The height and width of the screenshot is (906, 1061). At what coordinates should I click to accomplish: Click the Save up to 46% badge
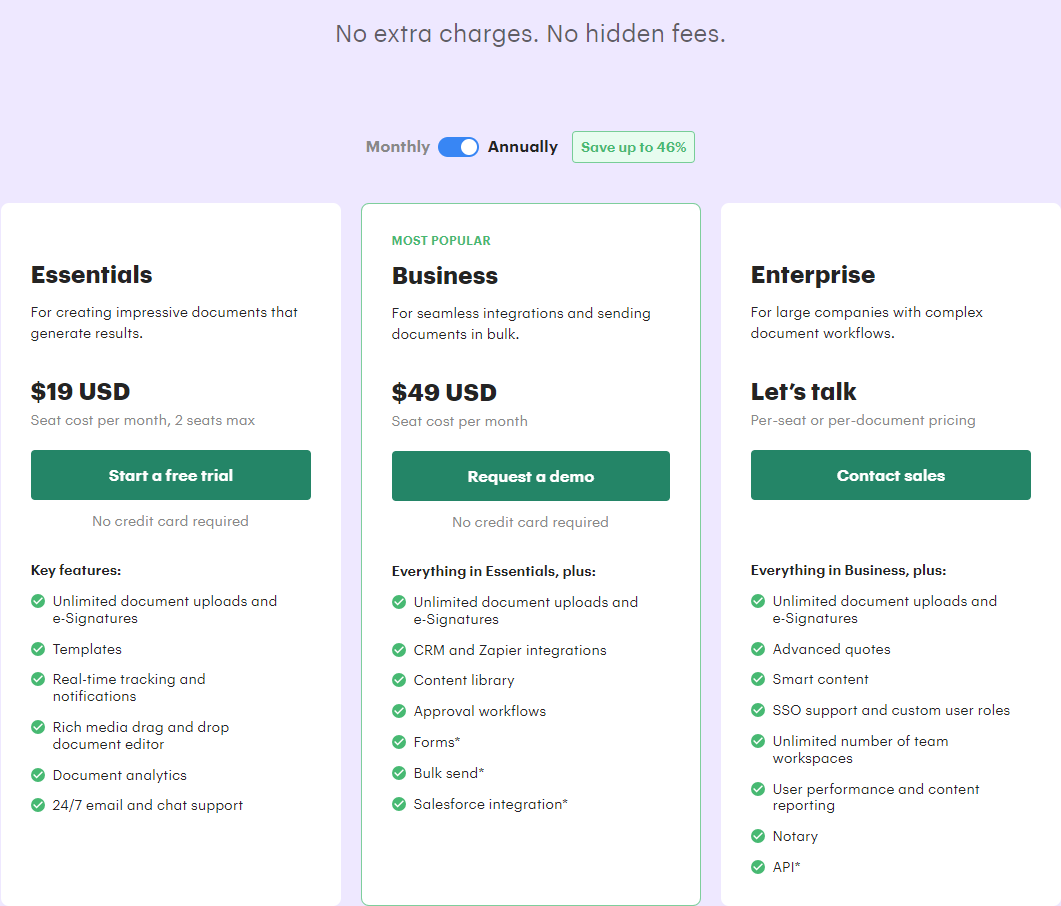pyautogui.click(x=633, y=146)
